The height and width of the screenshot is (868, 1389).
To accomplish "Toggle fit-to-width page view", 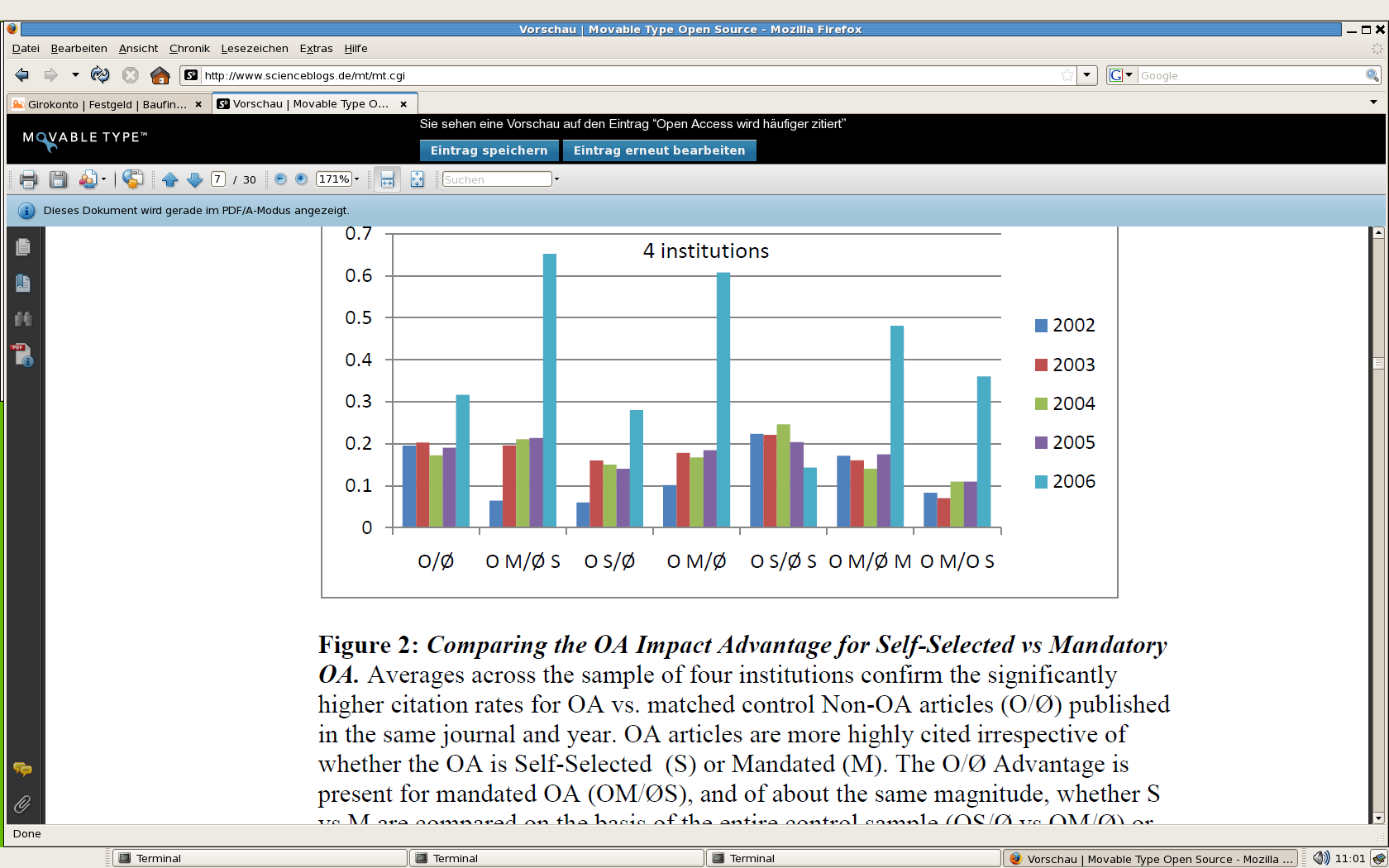I will pyautogui.click(x=387, y=179).
